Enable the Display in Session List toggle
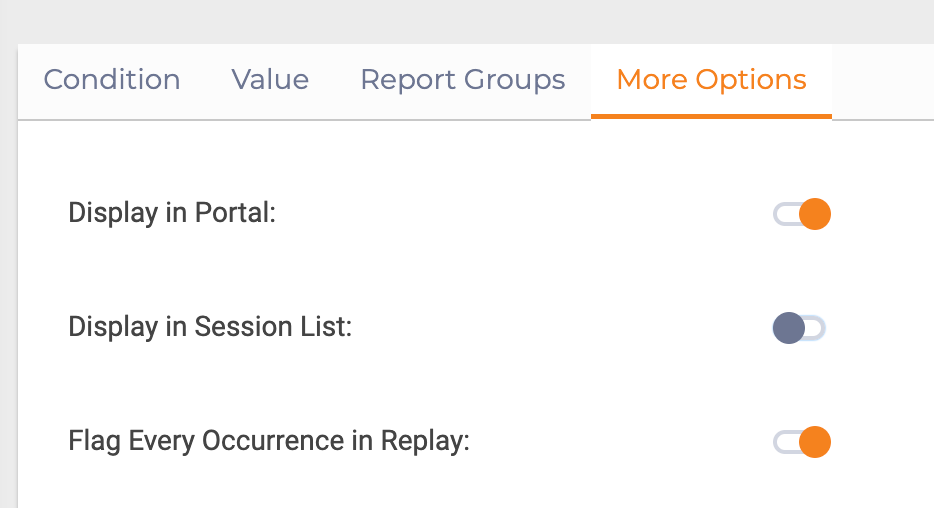This screenshot has height=508, width=934. 800,328
